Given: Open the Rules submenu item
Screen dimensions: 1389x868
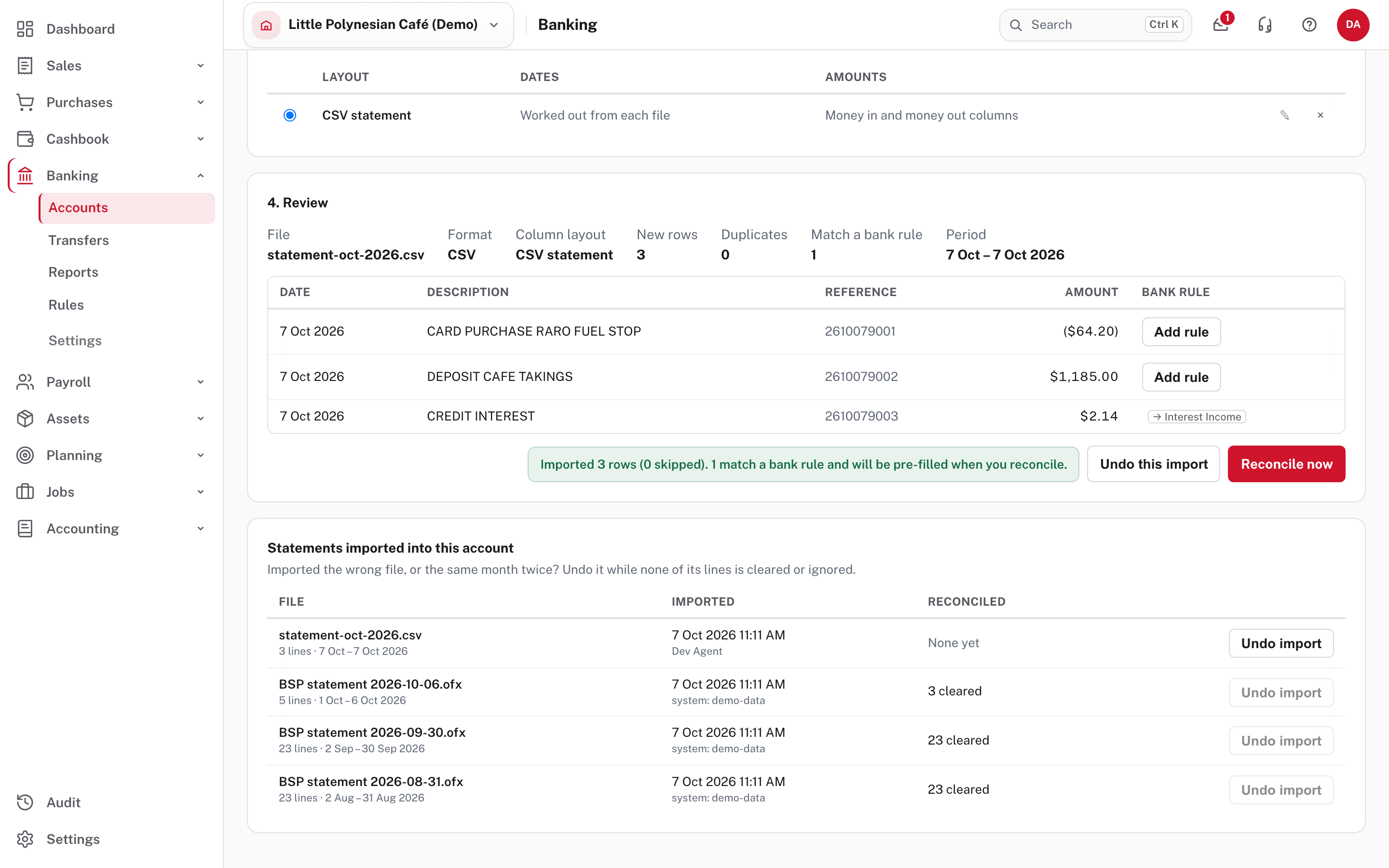Looking at the screenshot, I should click(x=66, y=305).
